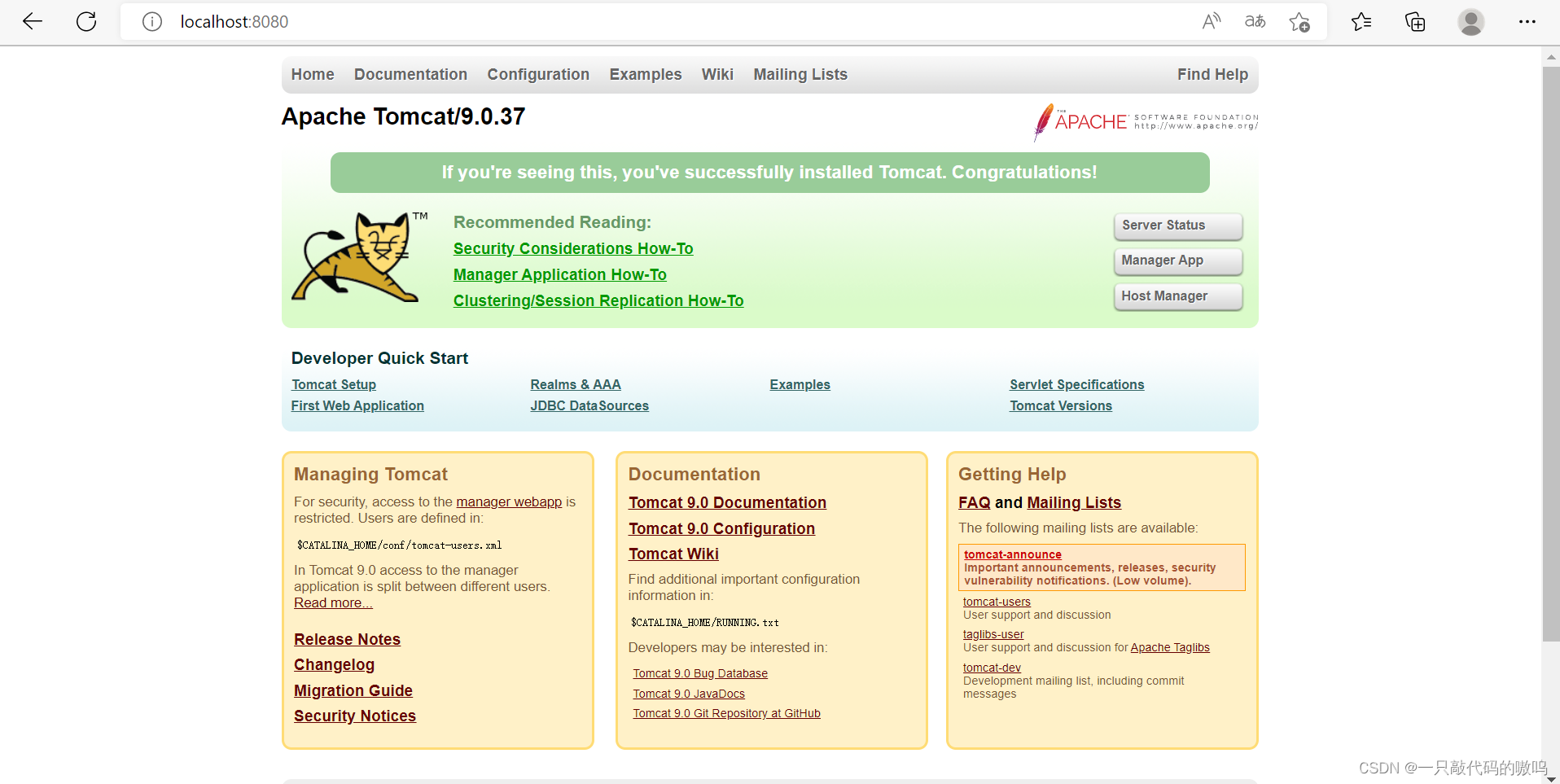The width and height of the screenshot is (1560, 784).
Task: Click the scrollbar up arrow
Action: 1551,56
